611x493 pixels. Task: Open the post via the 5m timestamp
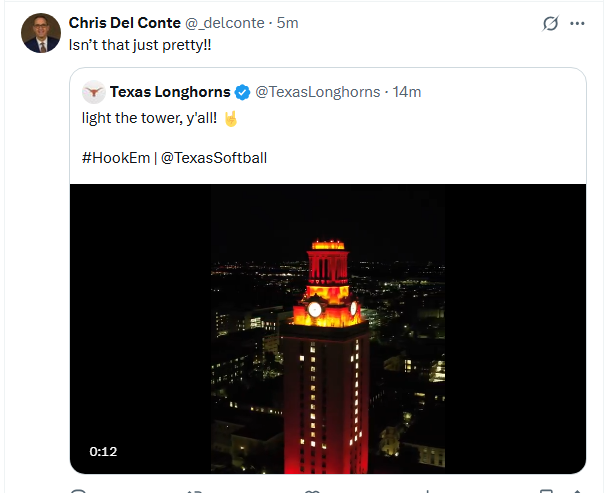point(288,23)
